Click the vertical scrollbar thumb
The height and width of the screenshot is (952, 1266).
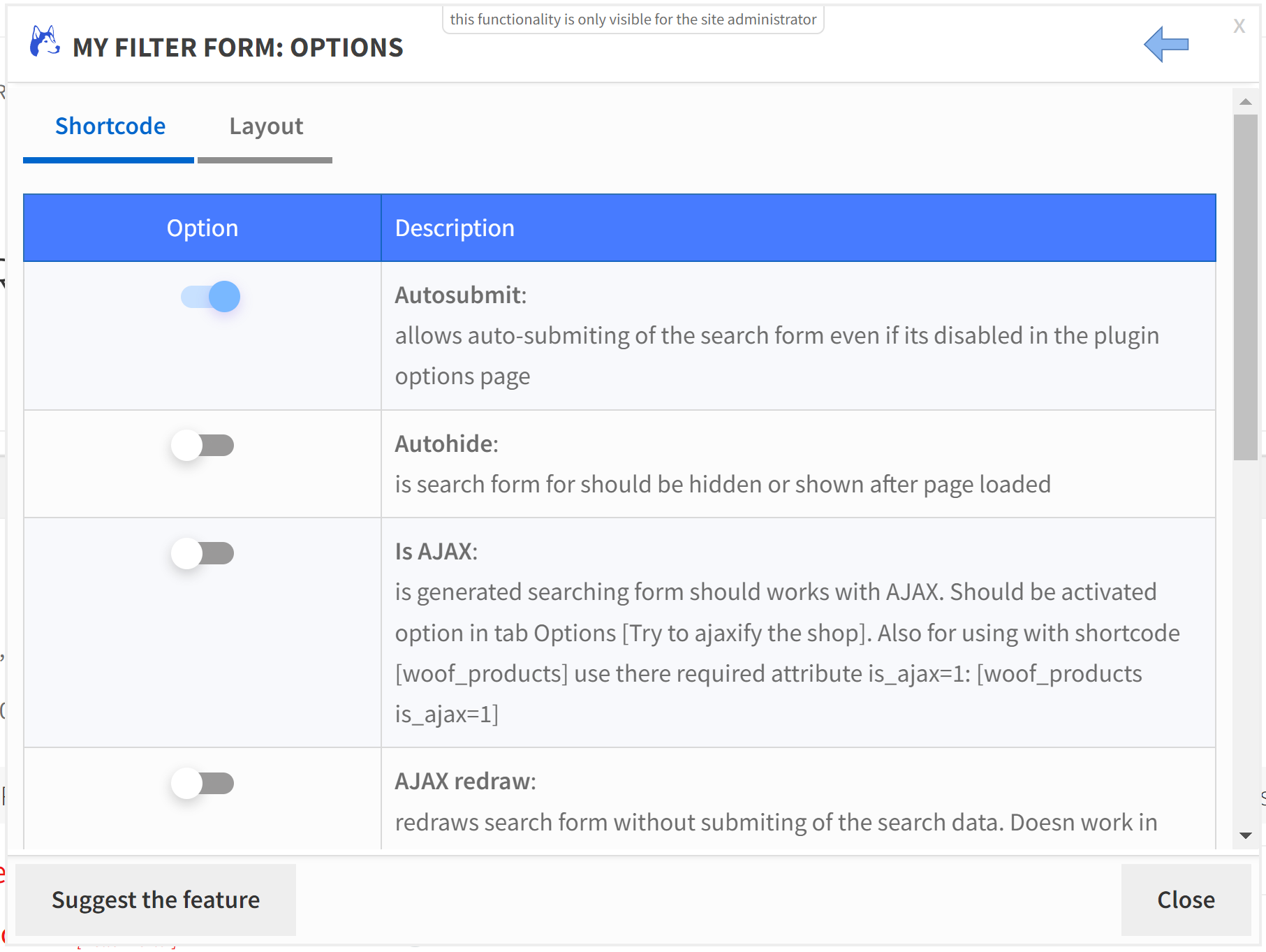pyautogui.click(x=1245, y=287)
